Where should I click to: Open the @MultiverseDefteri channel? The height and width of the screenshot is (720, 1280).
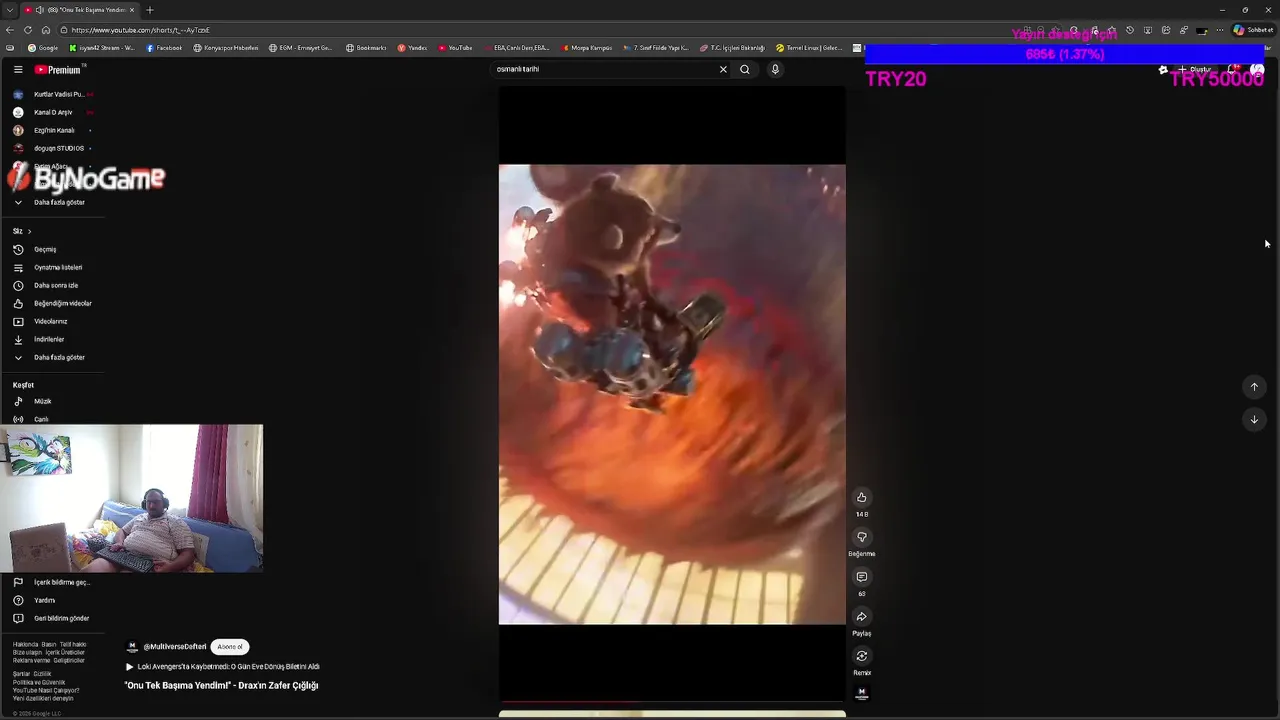tap(175, 647)
